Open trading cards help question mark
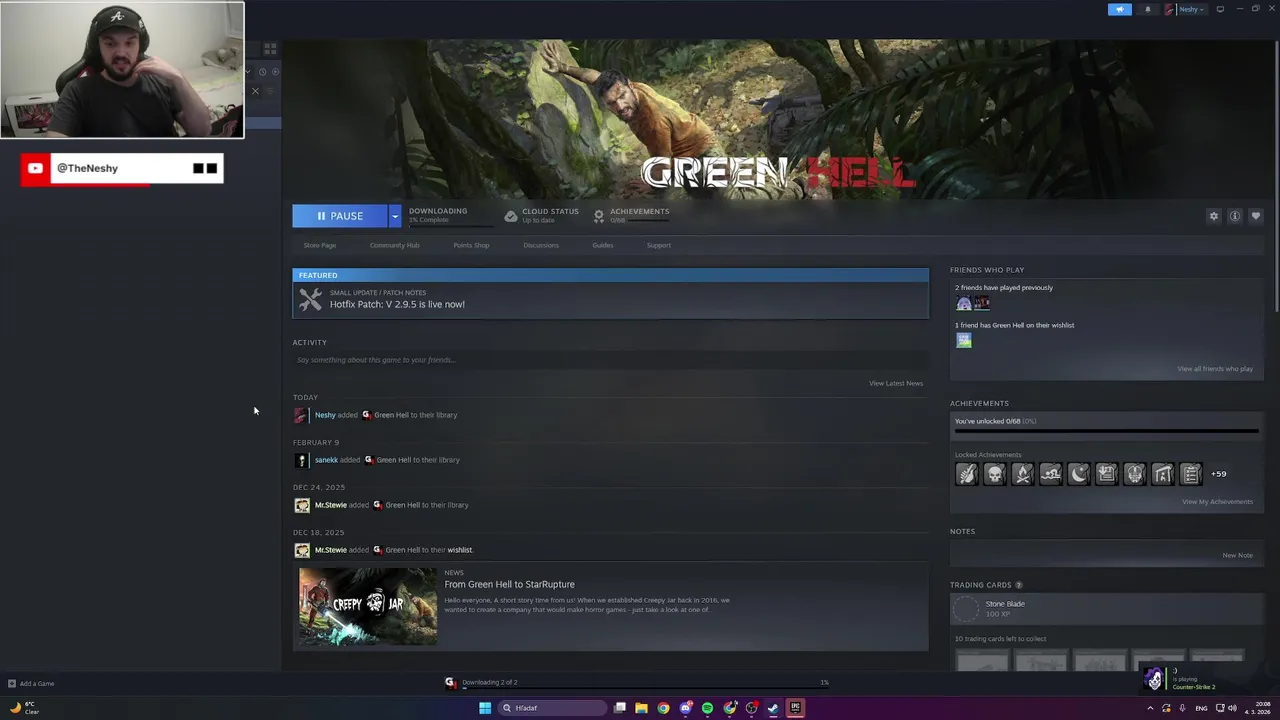The image size is (1280, 720). (x=1019, y=585)
